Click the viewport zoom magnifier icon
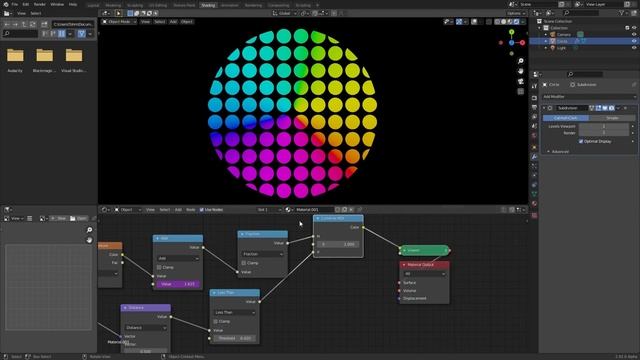The width and height of the screenshot is (640, 360). 521,61
